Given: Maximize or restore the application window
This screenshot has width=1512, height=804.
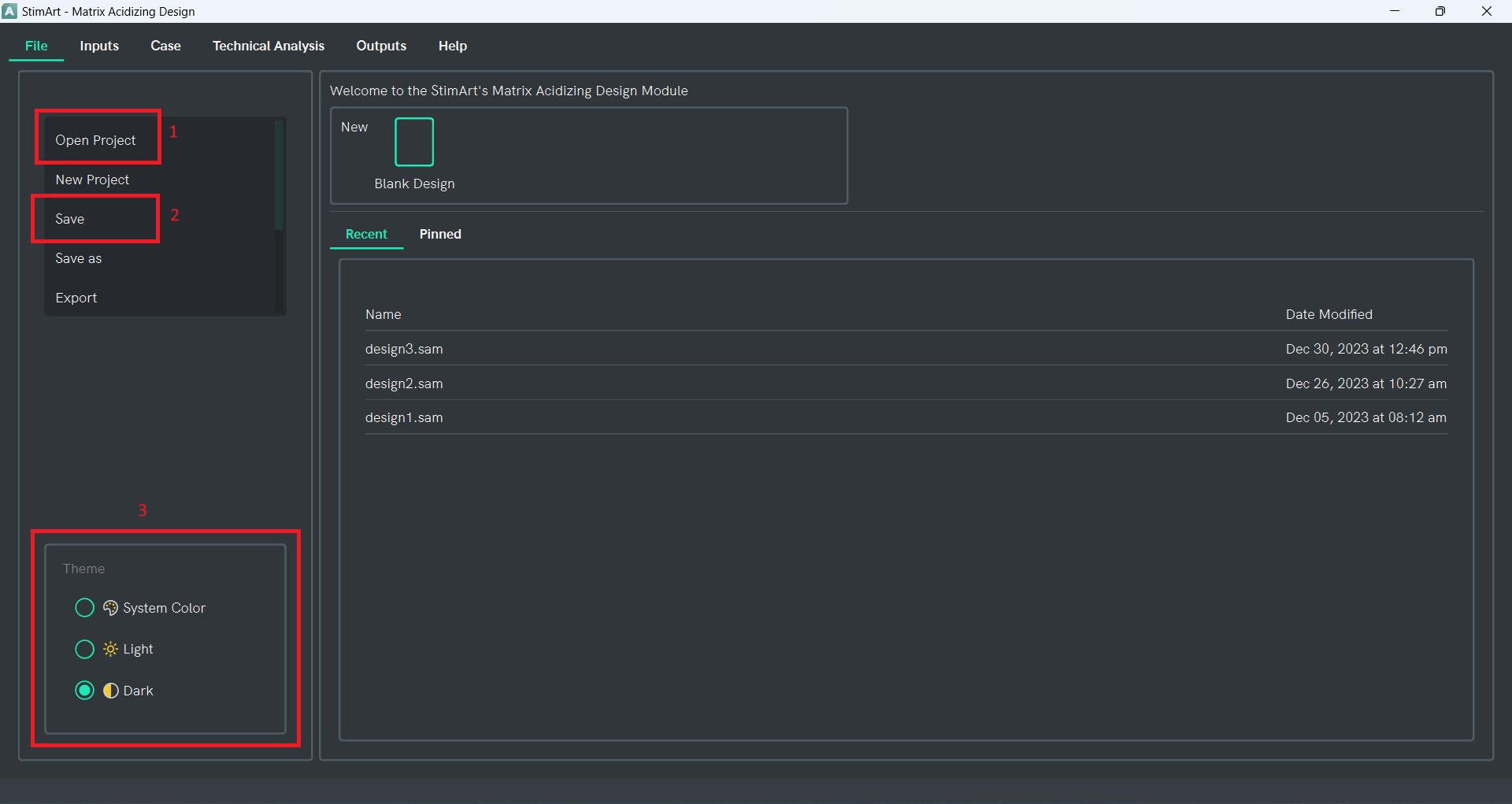Looking at the screenshot, I should 1440,11.
